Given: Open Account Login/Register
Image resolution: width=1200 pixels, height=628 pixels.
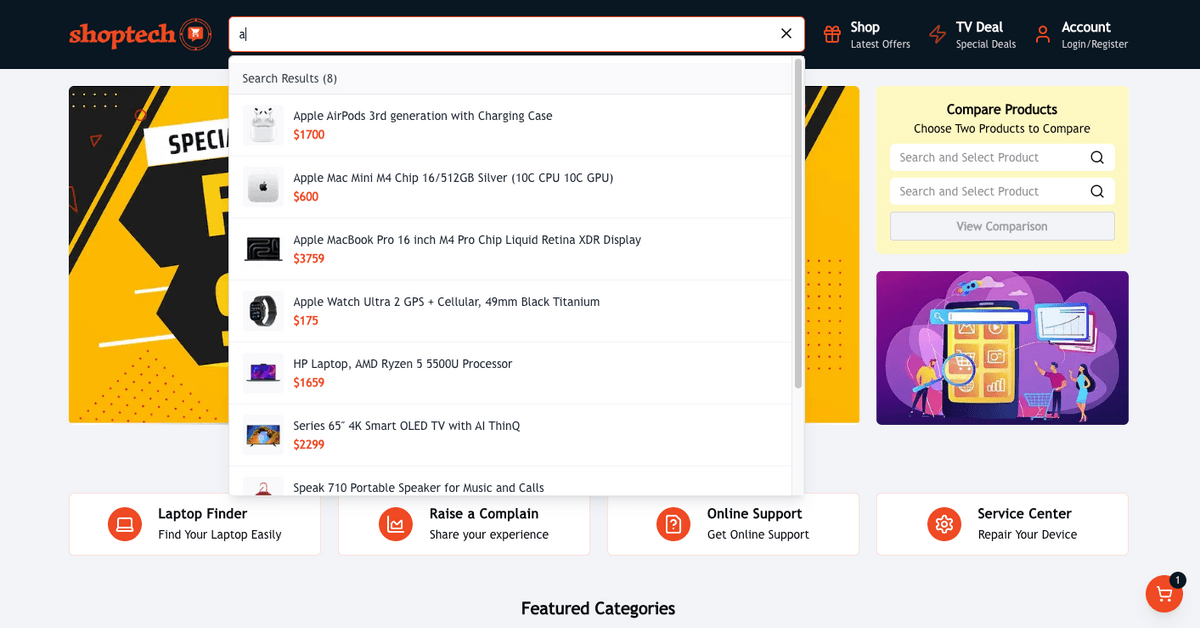Looking at the screenshot, I should pos(1081,34).
